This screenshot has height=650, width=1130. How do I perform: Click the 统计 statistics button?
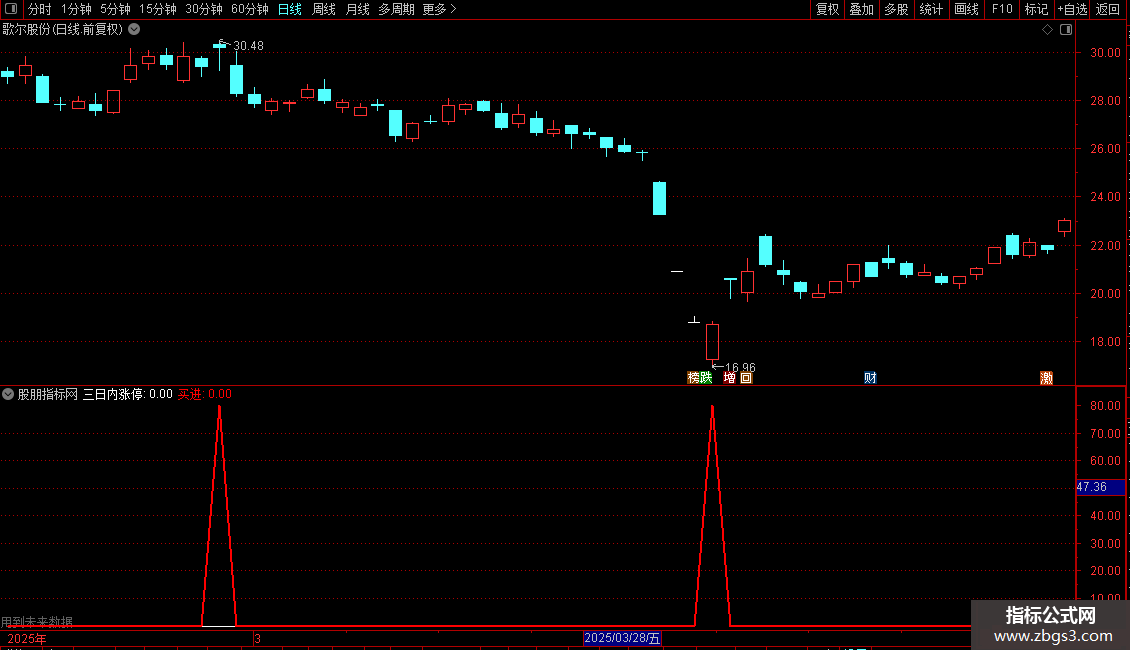click(931, 9)
